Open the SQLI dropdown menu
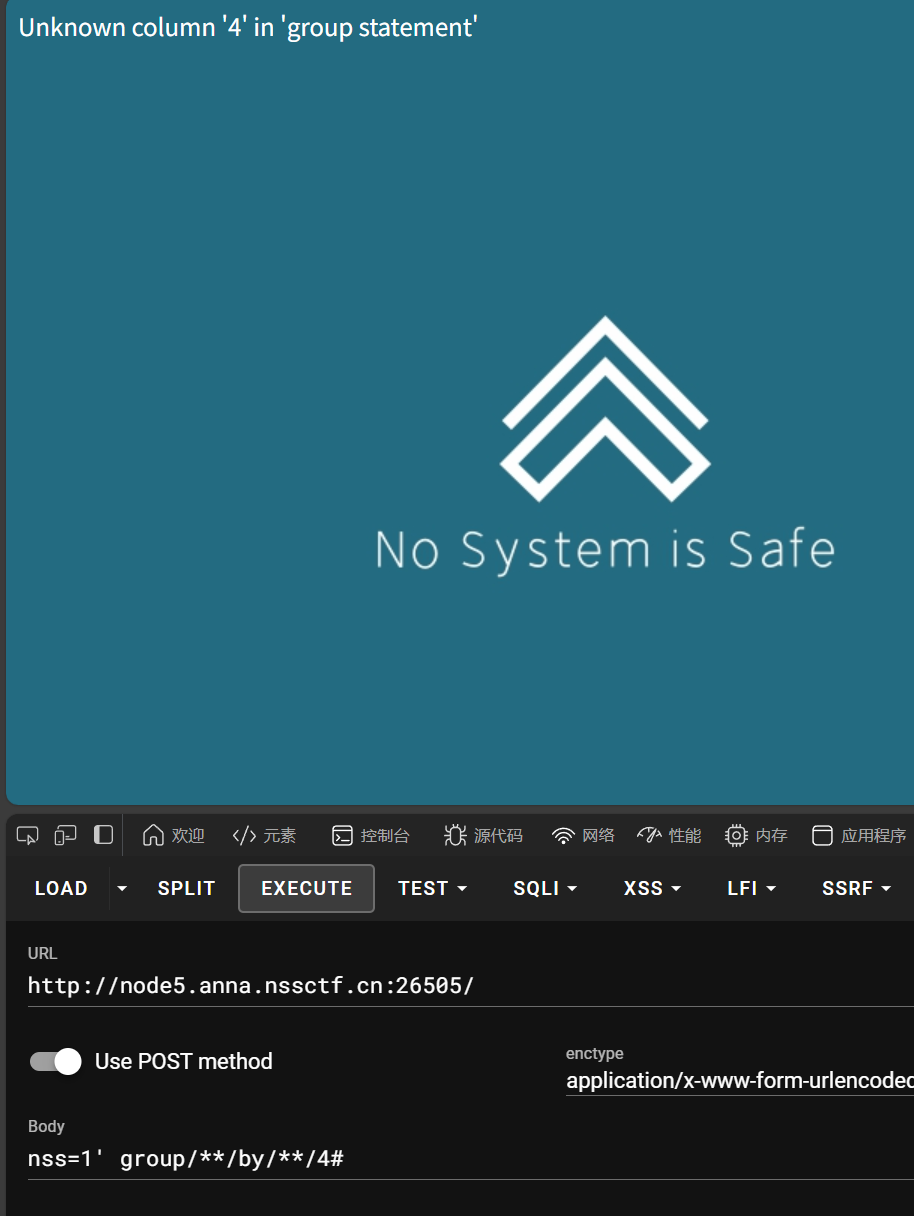Screen dimensions: 914x1216 point(545,888)
